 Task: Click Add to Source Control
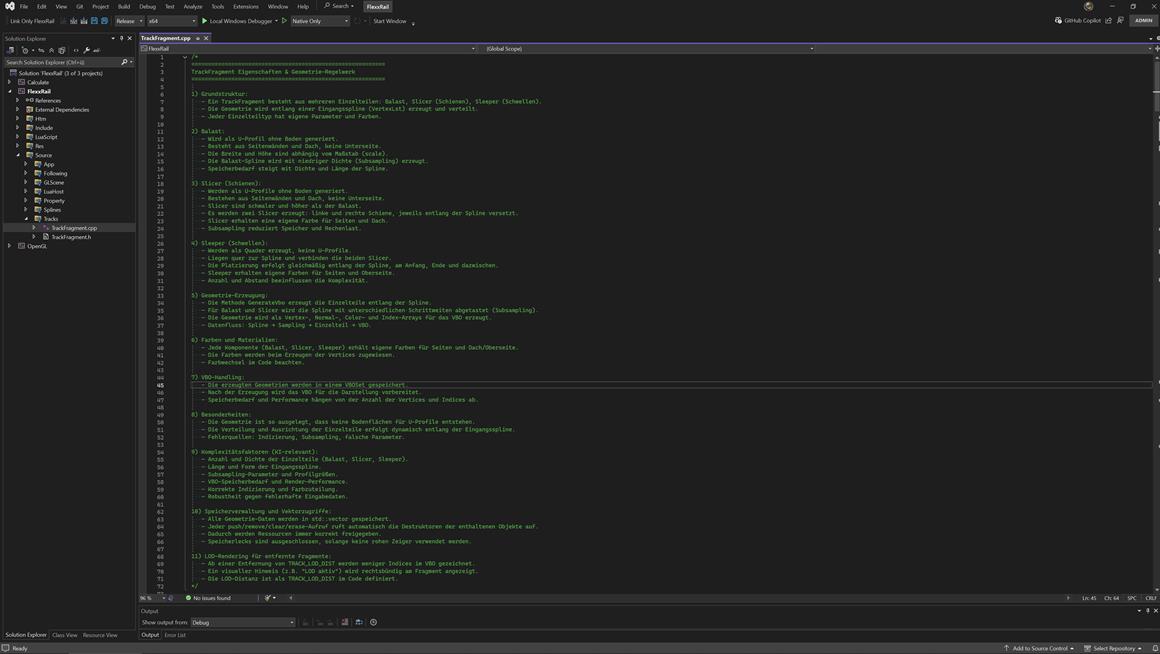pos(1039,648)
